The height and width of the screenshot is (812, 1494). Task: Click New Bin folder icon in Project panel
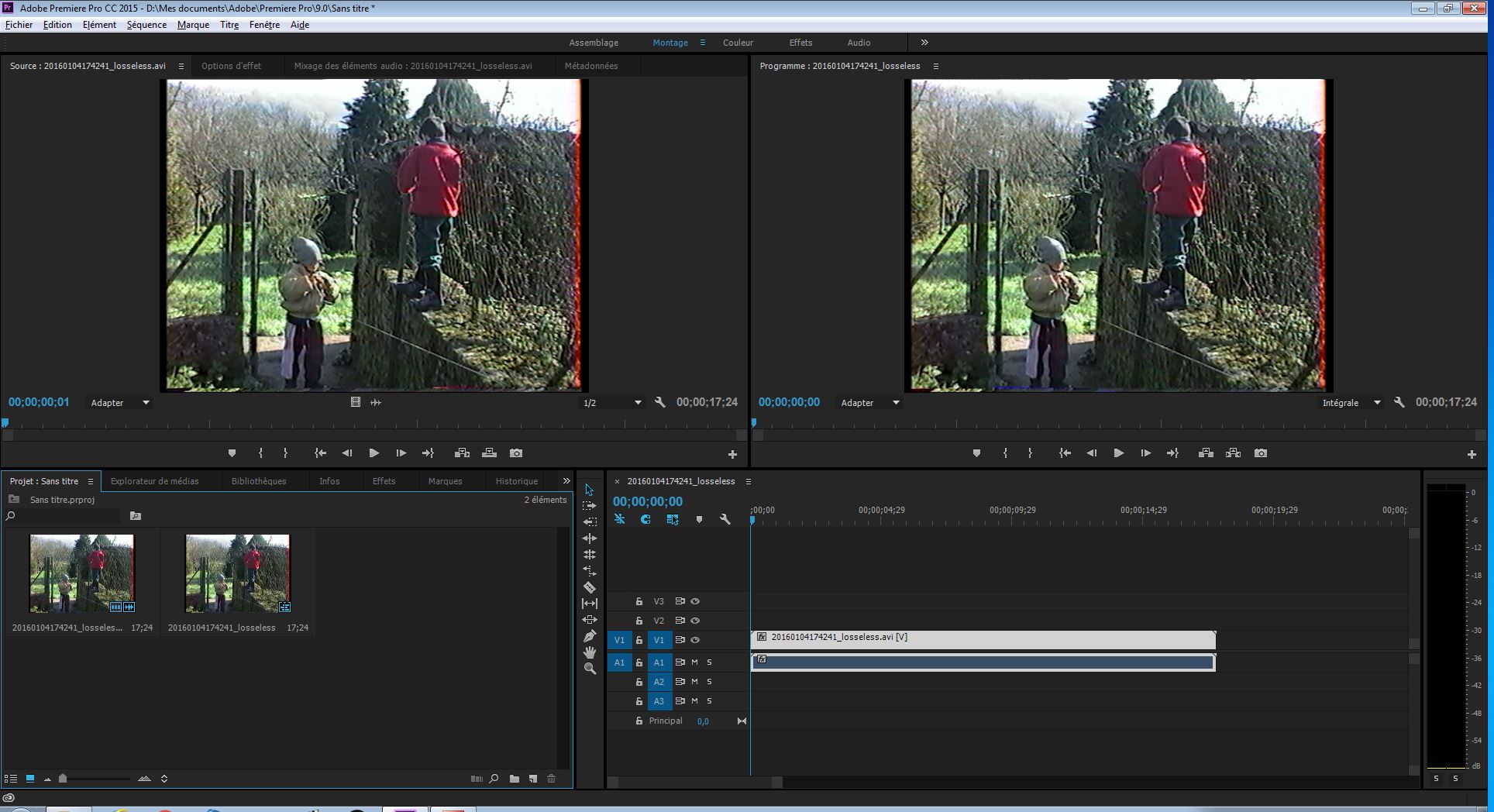(515, 779)
